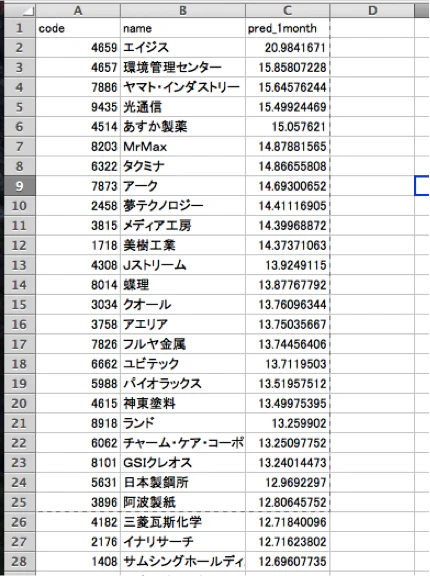
Task: Select column C header
Action: [x=288, y=11]
